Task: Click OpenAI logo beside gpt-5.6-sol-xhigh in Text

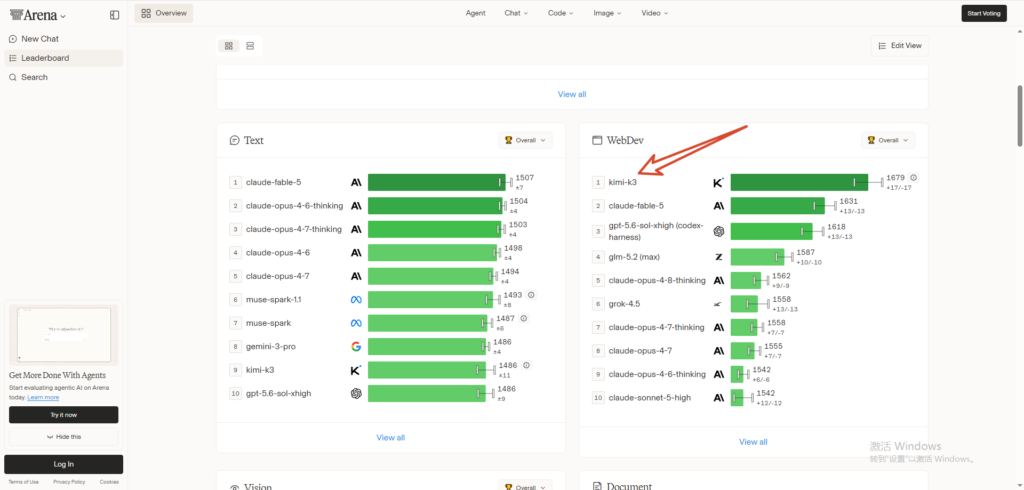Action: coord(356,393)
